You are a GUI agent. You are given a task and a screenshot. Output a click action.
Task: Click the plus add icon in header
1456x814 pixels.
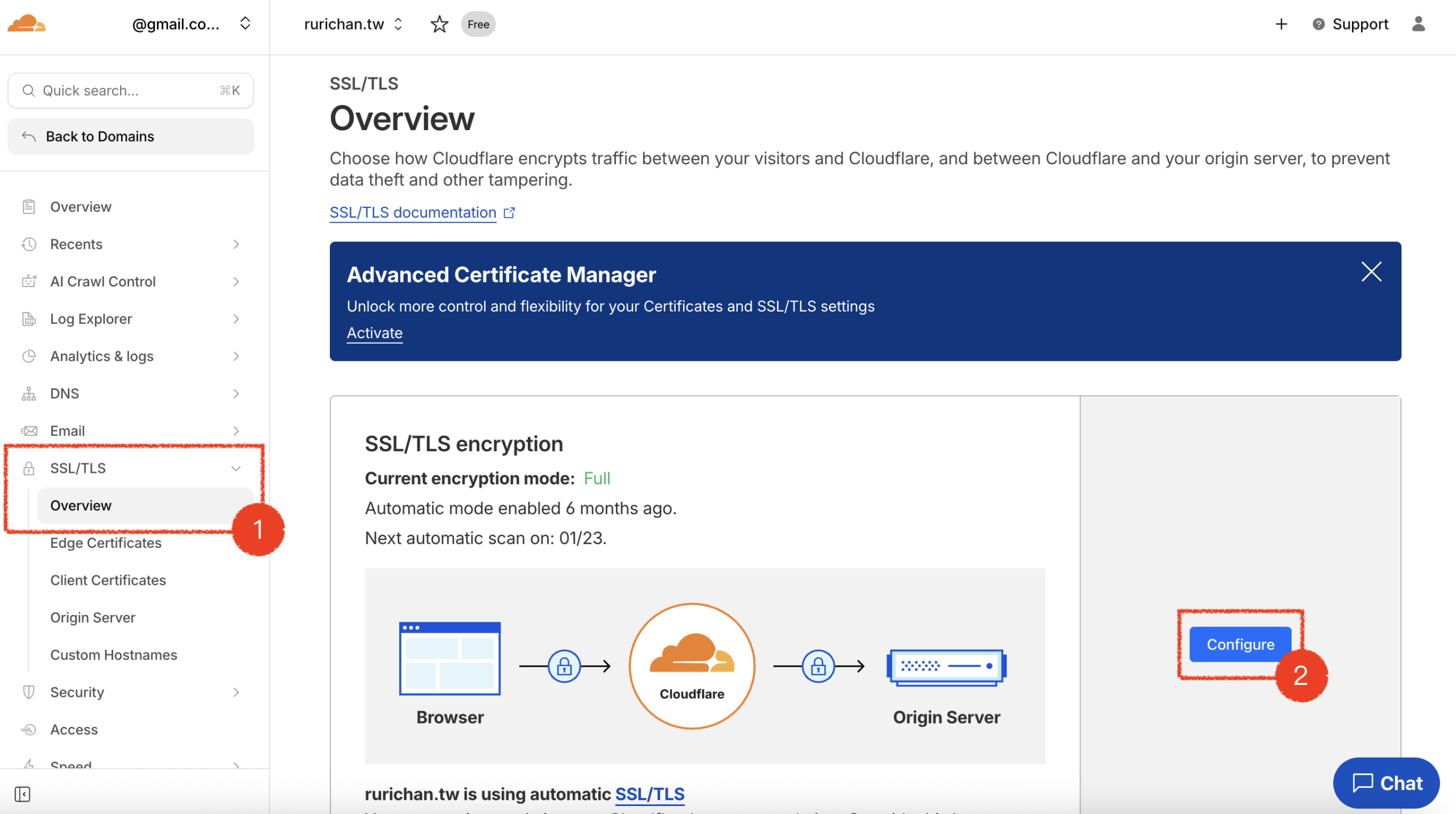click(x=1281, y=24)
